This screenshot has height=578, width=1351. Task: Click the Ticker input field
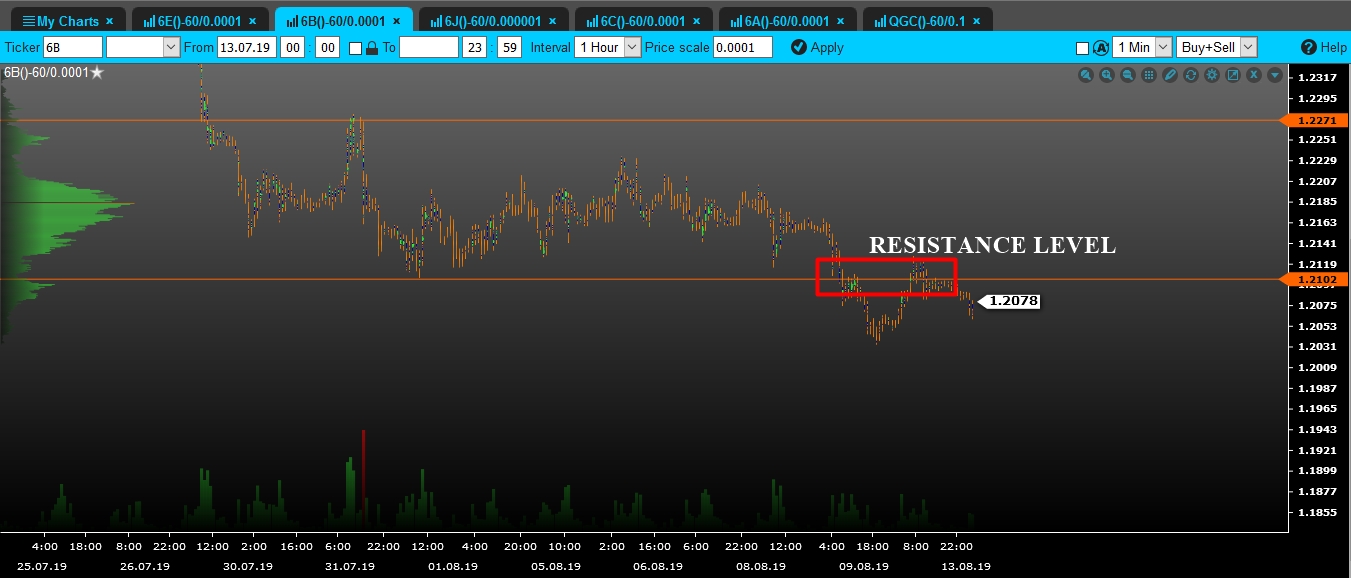pos(72,47)
